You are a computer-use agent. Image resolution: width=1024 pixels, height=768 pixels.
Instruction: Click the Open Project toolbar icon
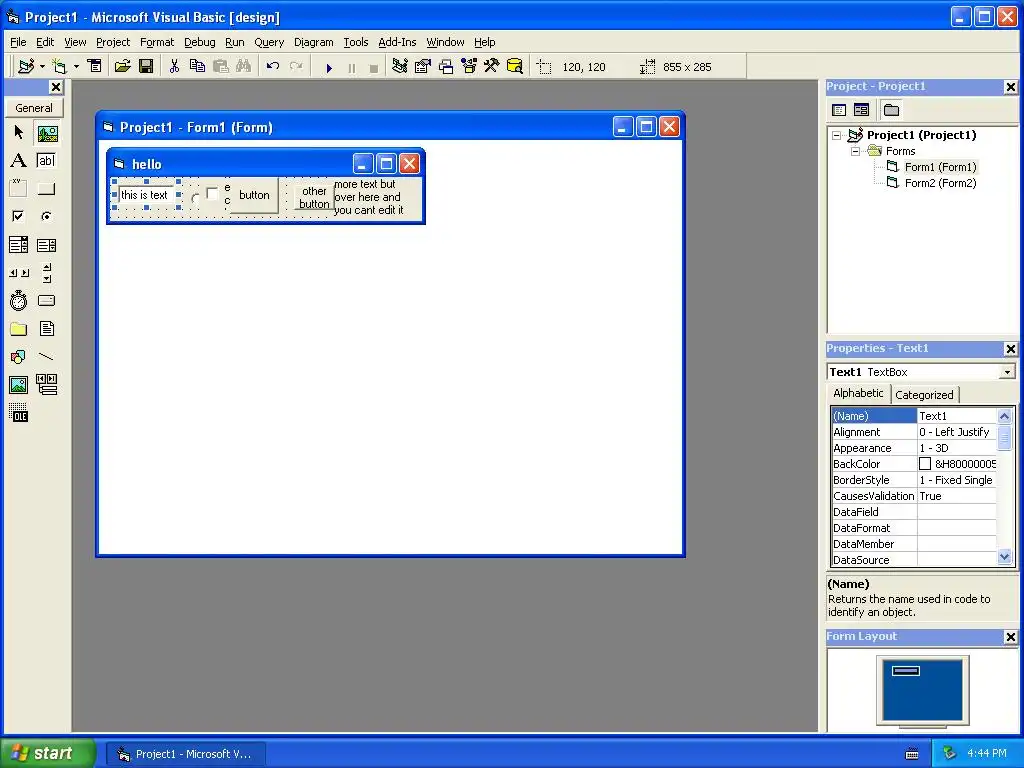(122, 66)
